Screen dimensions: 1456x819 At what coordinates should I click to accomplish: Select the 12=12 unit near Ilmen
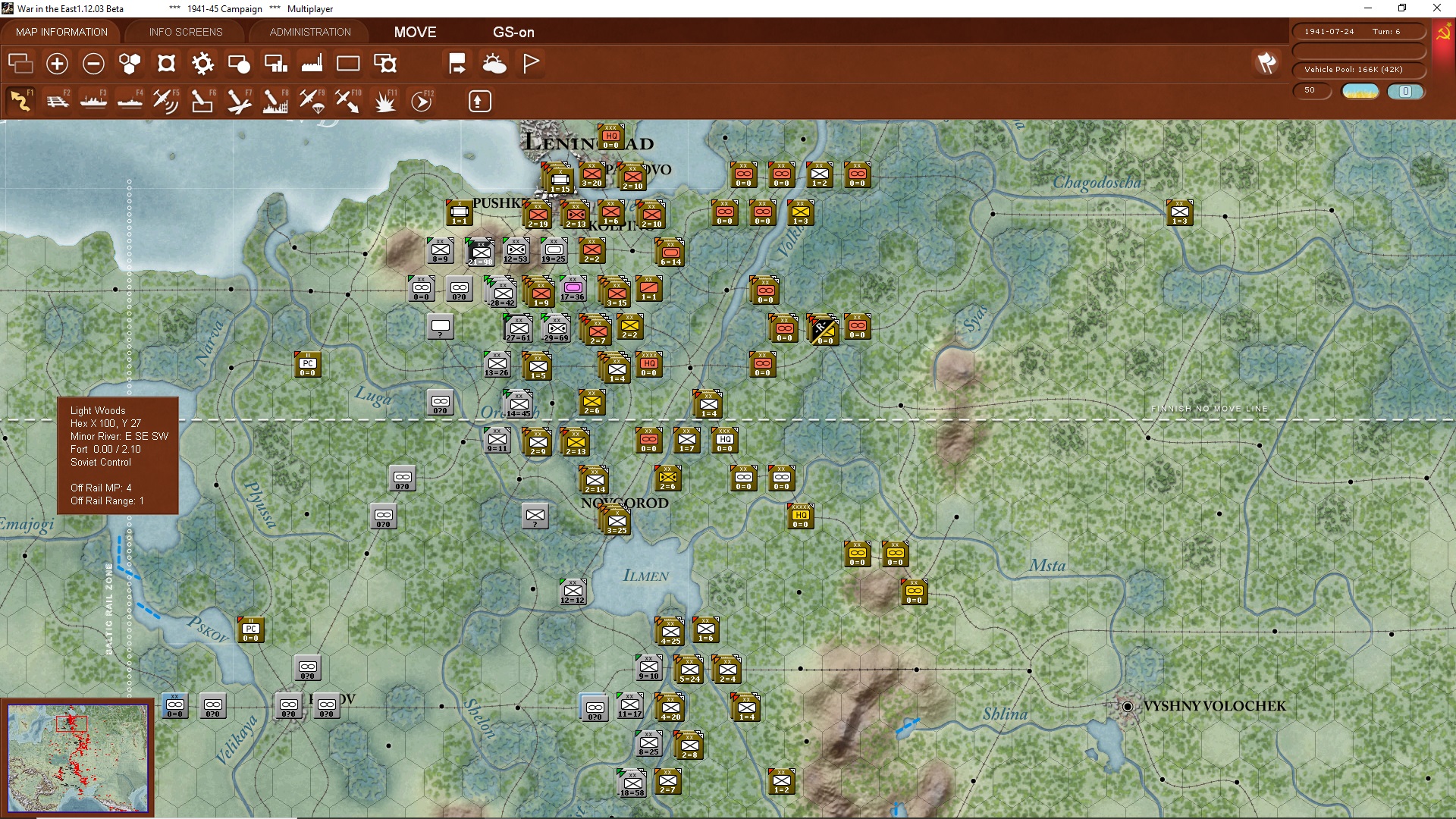573,592
